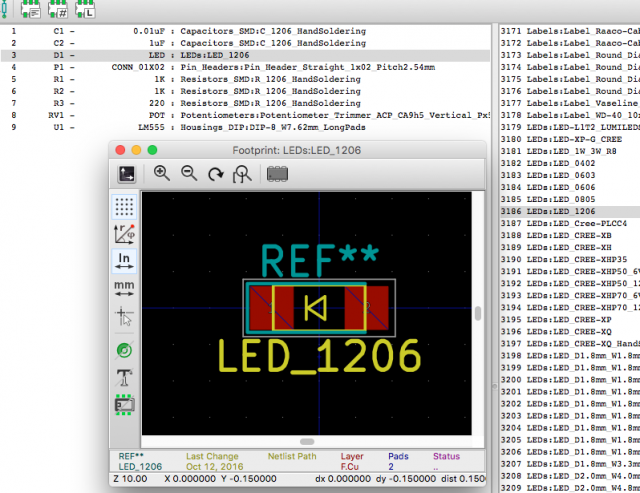Select component row U1 LM555

click(x=245, y=127)
